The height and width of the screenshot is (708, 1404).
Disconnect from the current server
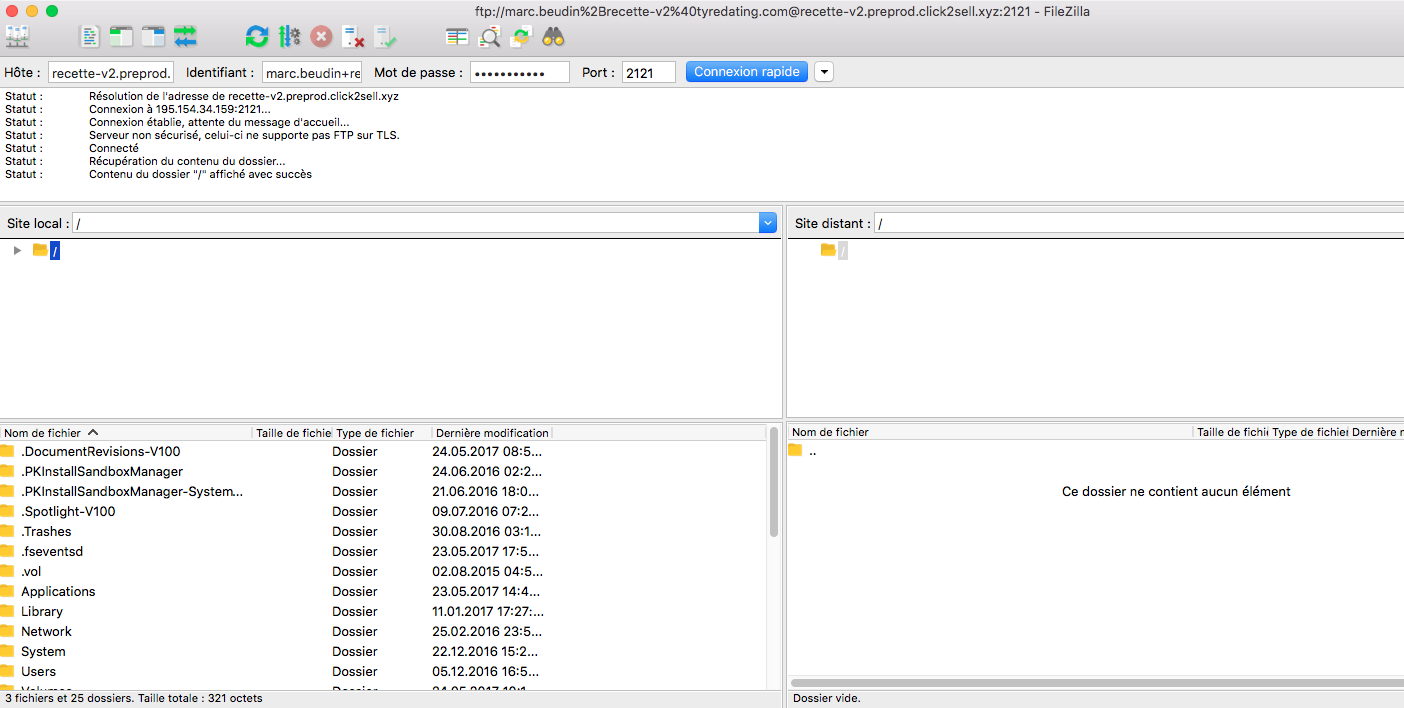click(x=353, y=37)
